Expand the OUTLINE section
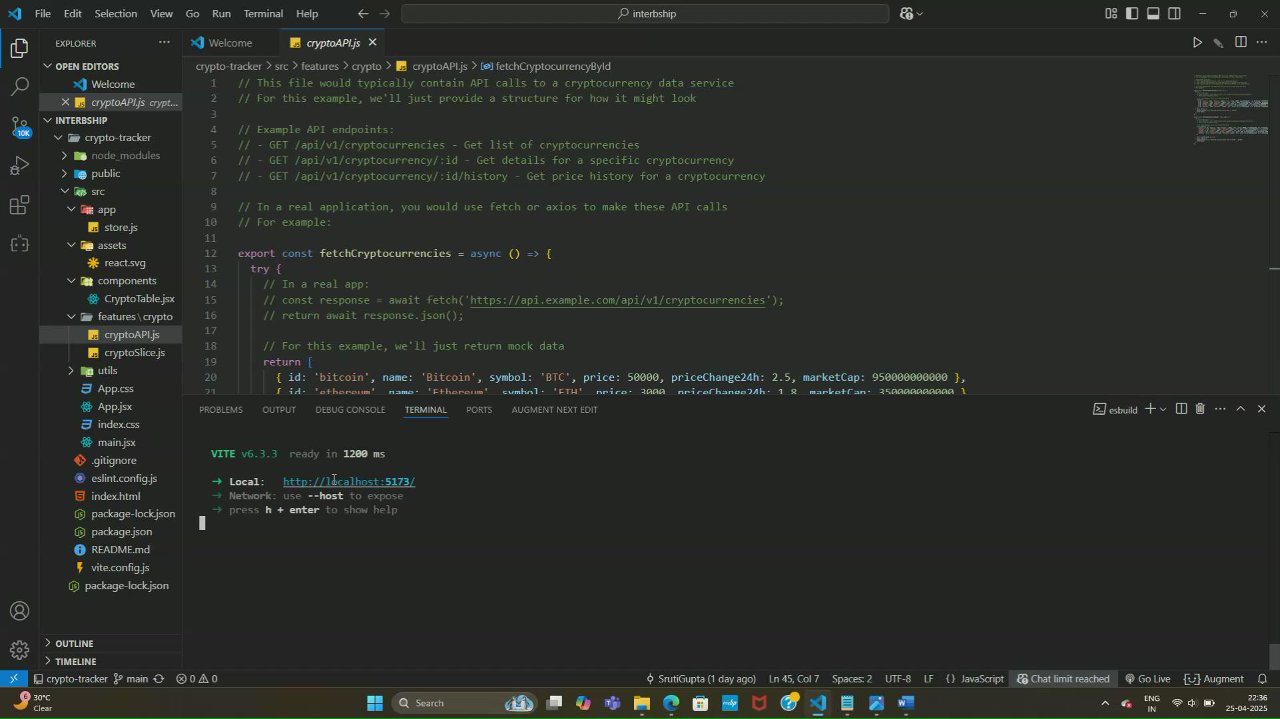Viewport: 1280px width, 719px height. coord(74,643)
